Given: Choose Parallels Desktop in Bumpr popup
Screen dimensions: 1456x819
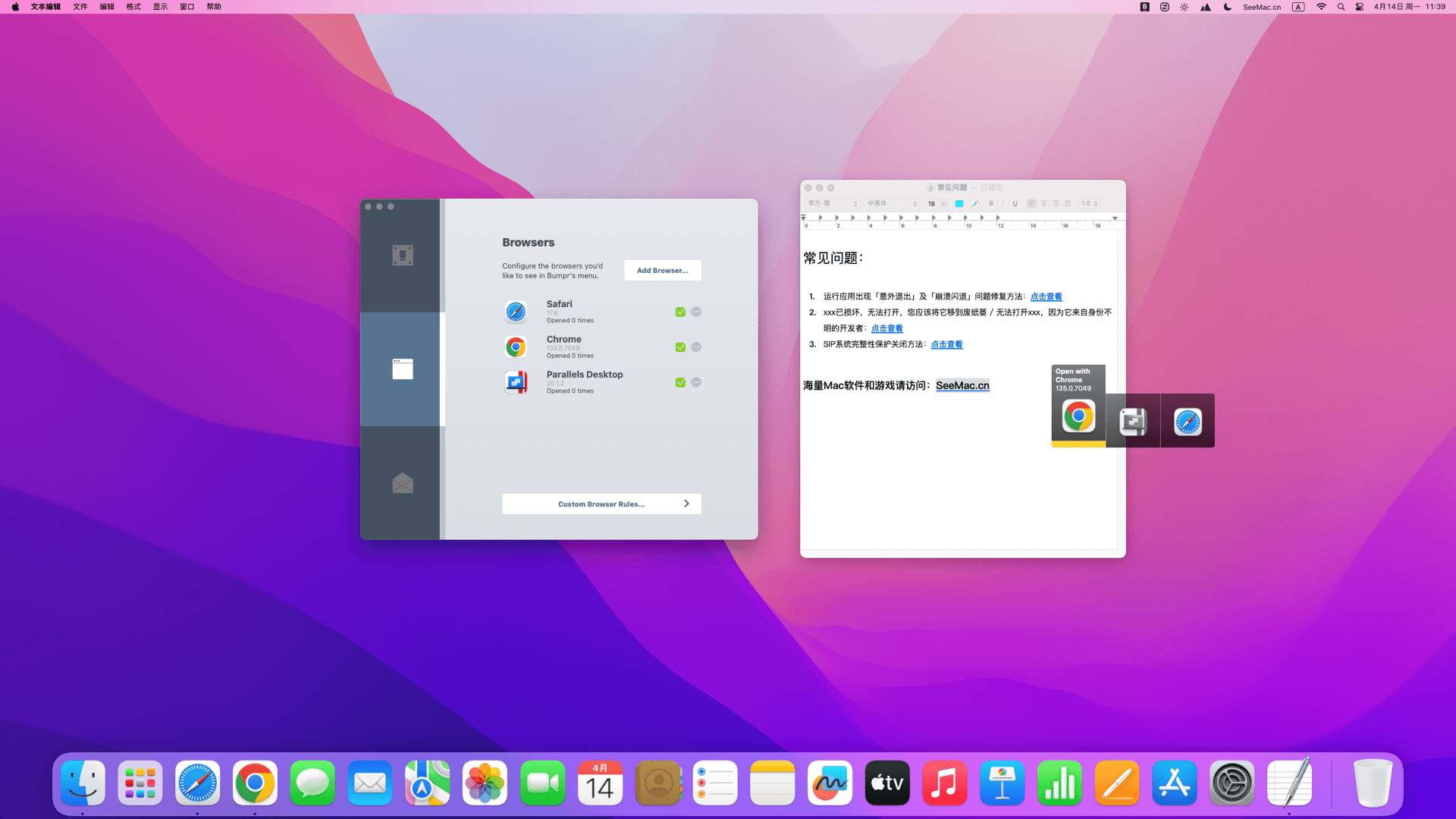Looking at the screenshot, I should click(1133, 422).
